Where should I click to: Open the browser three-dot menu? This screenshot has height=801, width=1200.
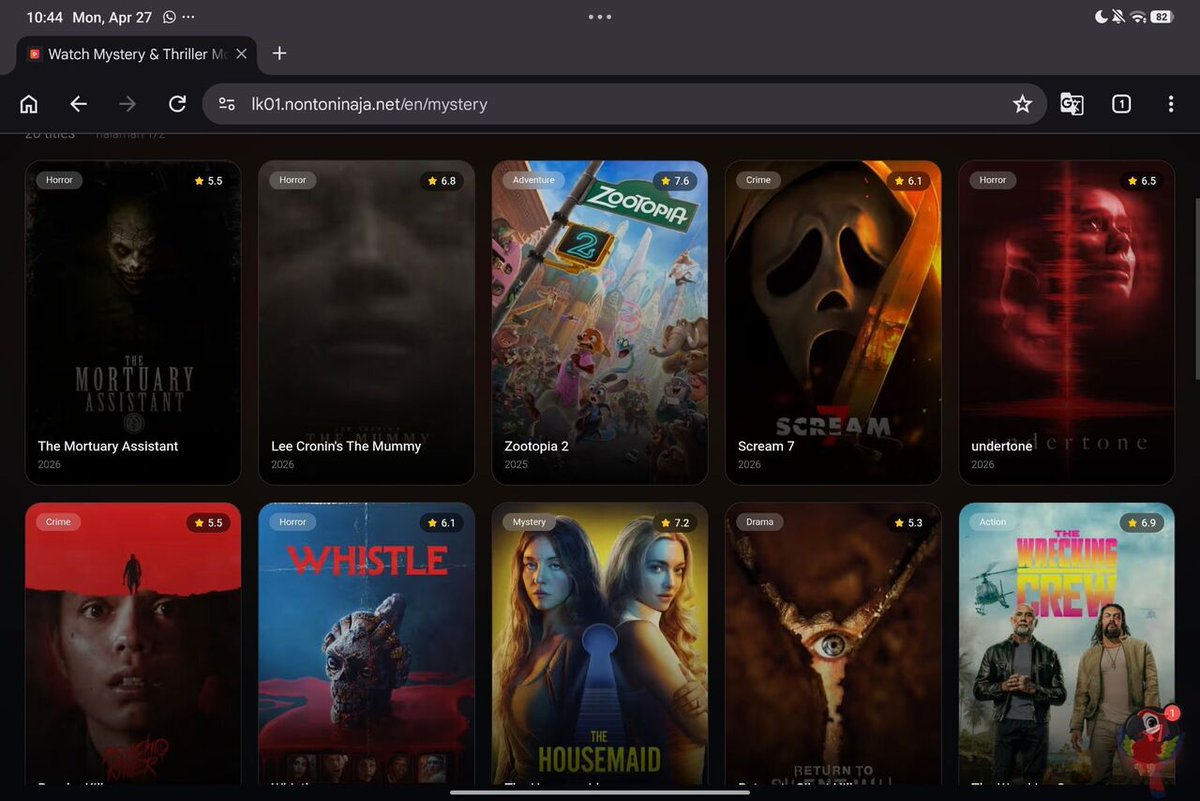[x=1171, y=104]
